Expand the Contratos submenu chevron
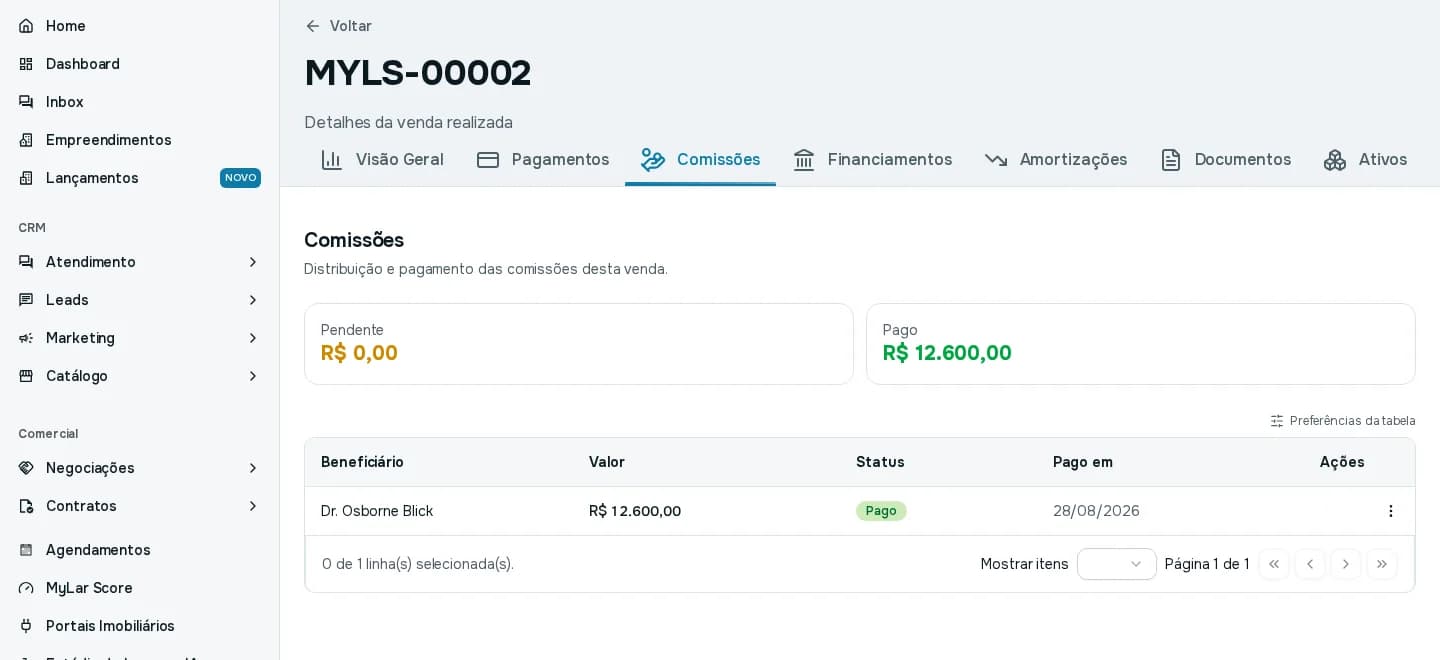 tap(253, 506)
